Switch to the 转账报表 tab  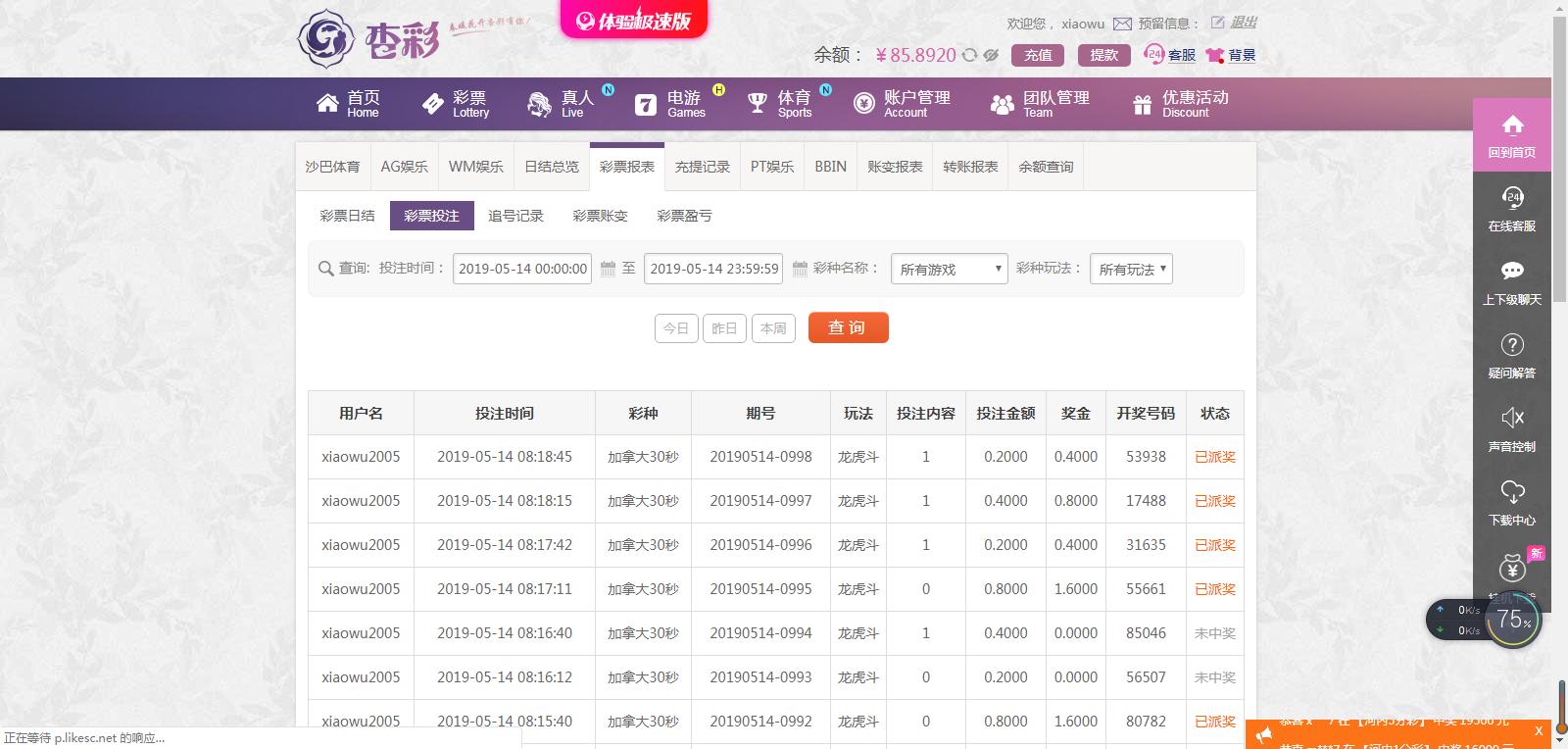click(970, 167)
